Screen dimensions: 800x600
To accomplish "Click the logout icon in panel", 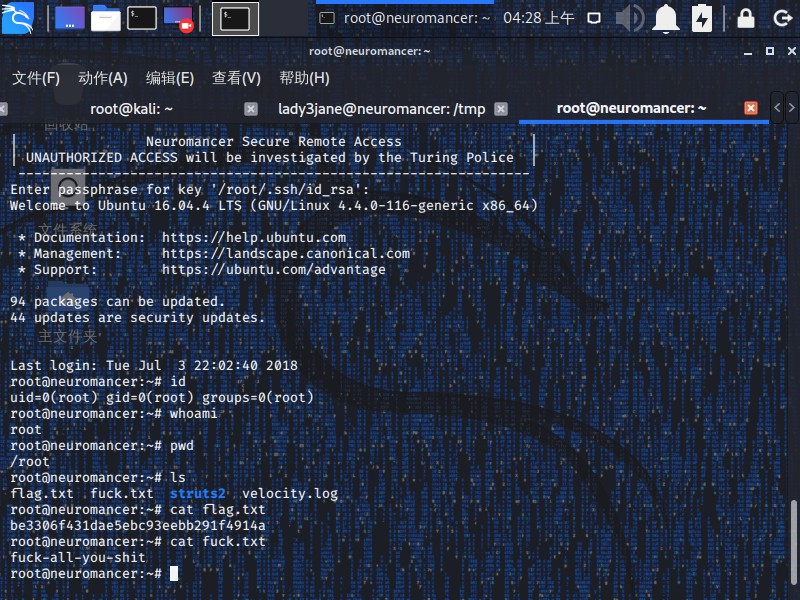I will pos(782,19).
